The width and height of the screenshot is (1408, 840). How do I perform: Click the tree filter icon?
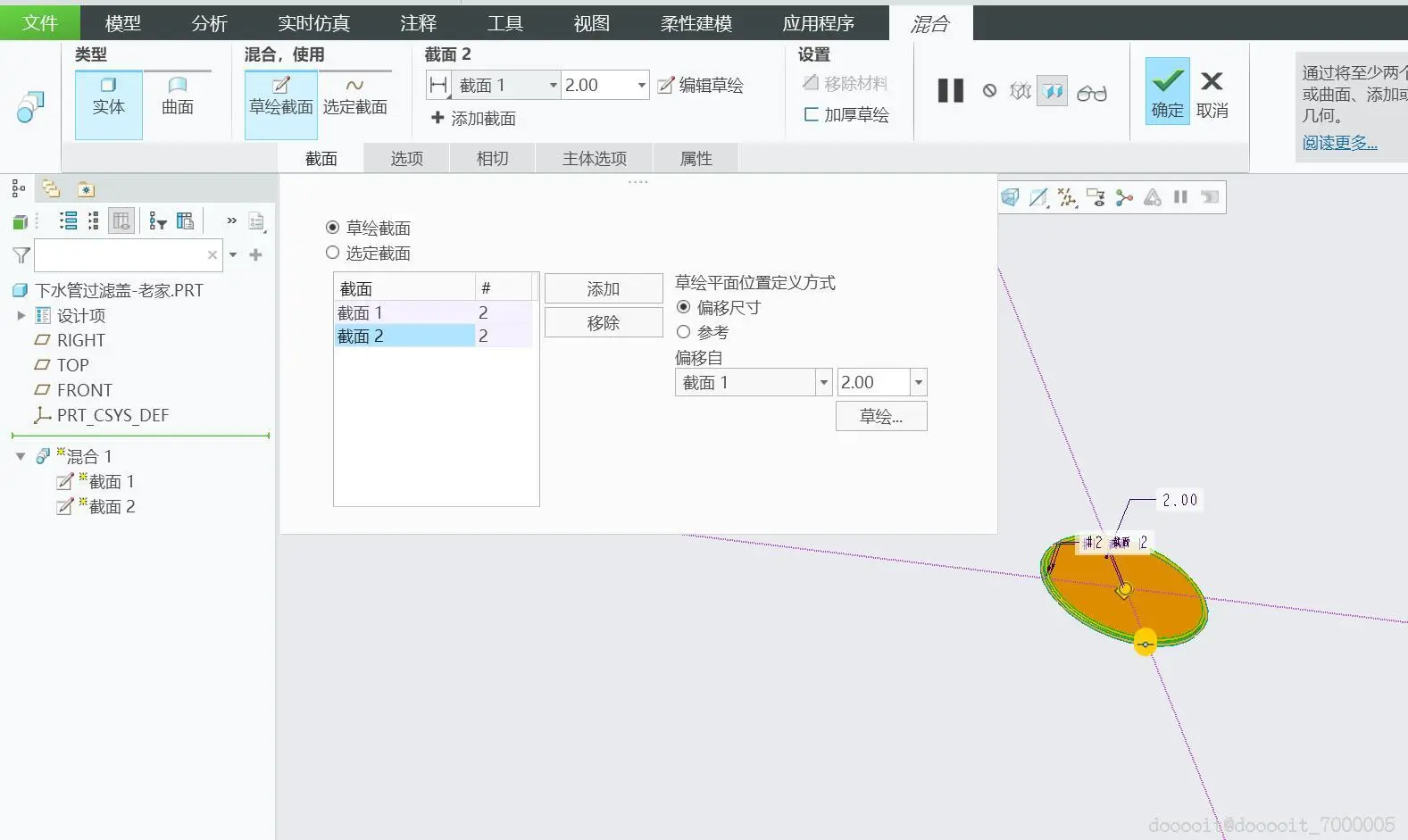point(158,220)
